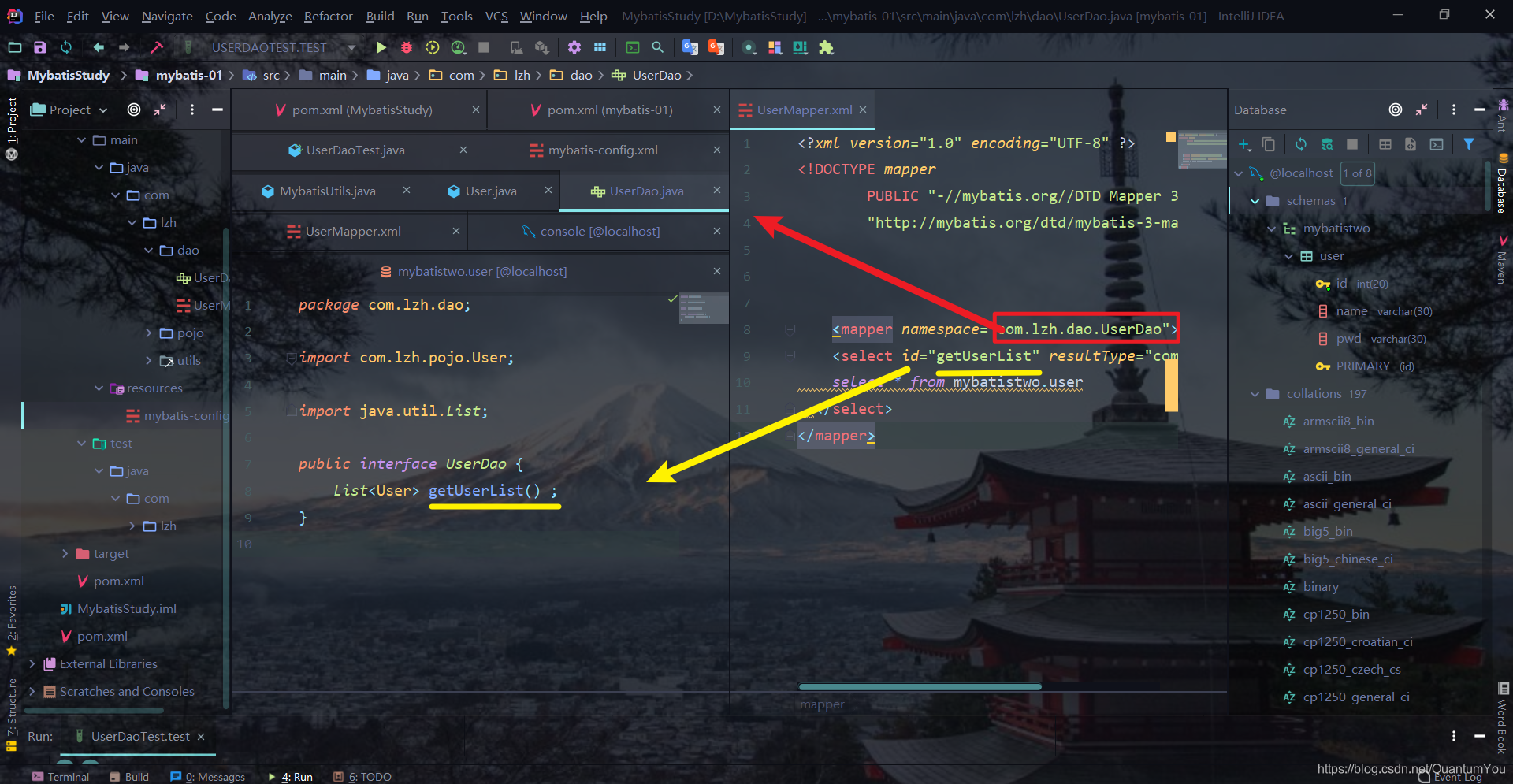Open Project panel options menu

click(x=192, y=110)
